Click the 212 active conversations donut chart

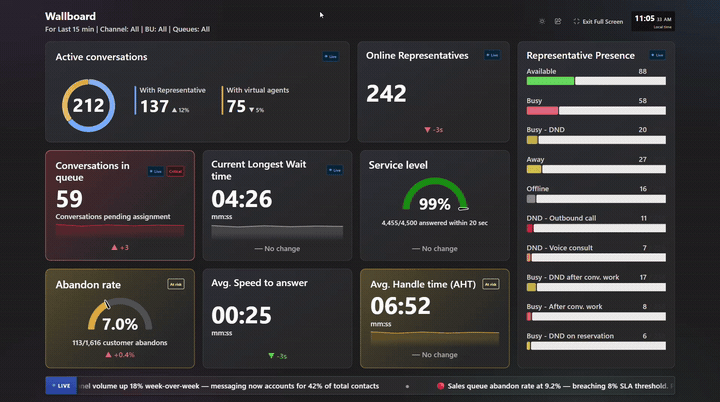(x=88, y=106)
